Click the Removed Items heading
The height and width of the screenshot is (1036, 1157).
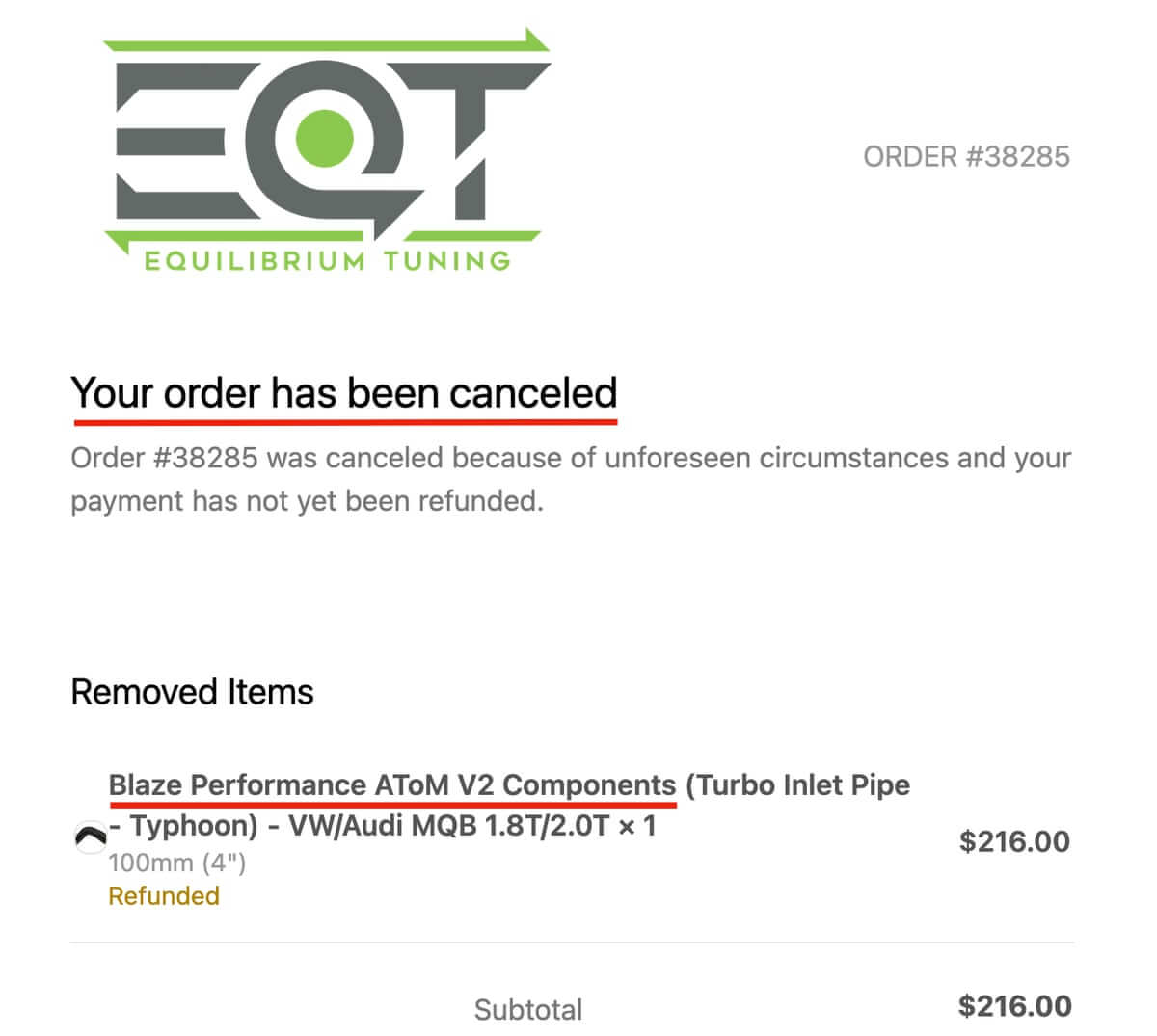(192, 692)
